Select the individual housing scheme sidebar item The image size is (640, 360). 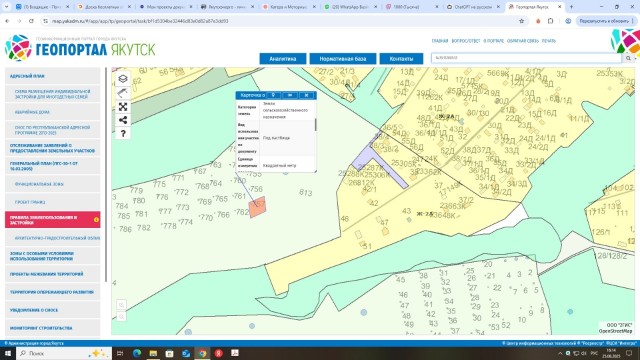[x=52, y=94]
